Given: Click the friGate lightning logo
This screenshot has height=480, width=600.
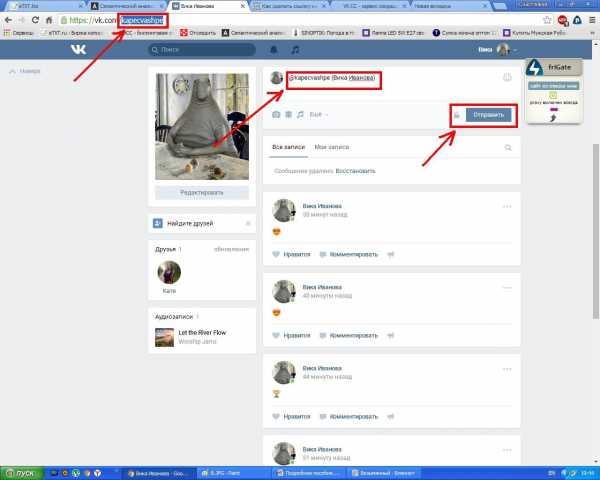Looking at the screenshot, I should point(535,67).
